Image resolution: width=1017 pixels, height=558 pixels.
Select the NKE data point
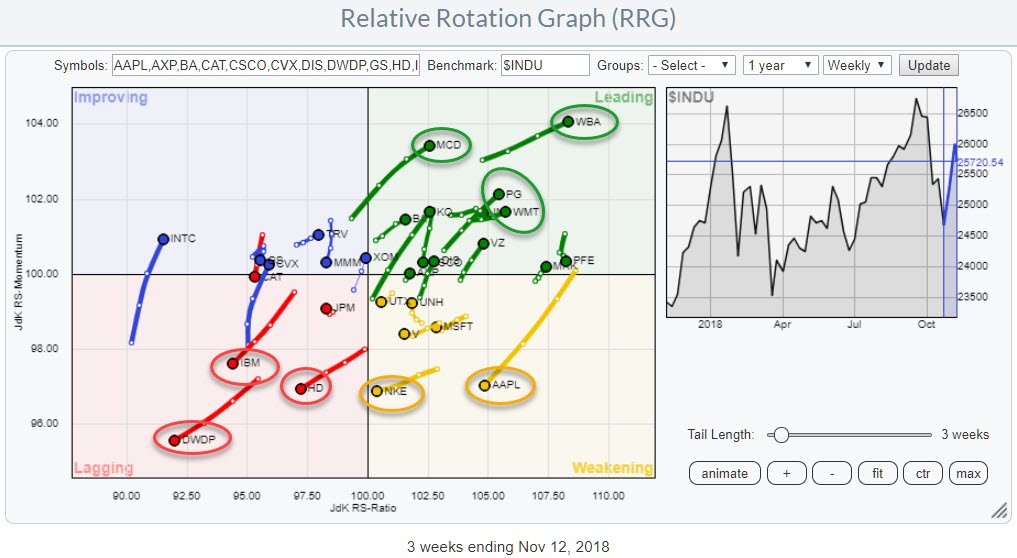[377, 391]
